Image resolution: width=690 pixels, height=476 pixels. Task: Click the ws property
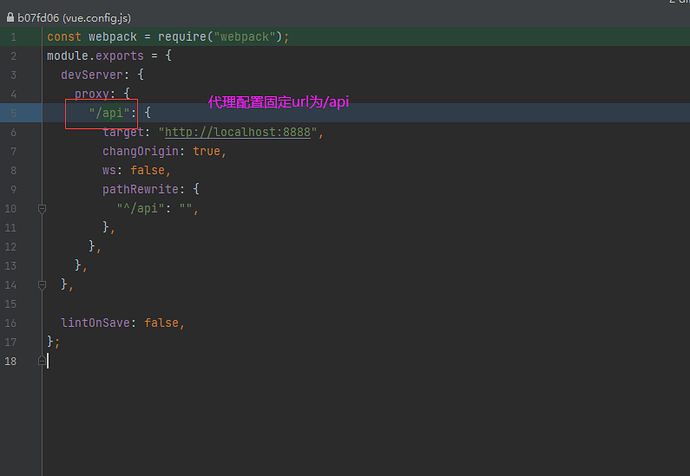109,170
